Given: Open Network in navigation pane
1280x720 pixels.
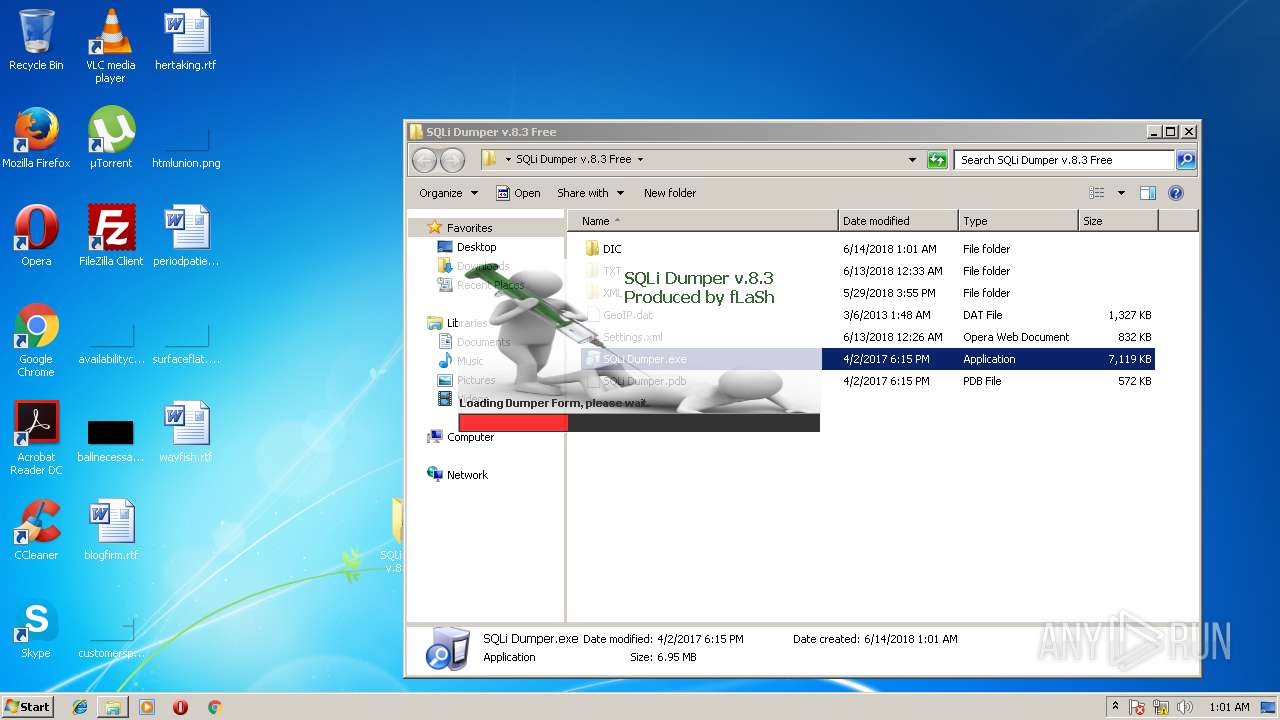Looking at the screenshot, I should [x=467, y=475].
